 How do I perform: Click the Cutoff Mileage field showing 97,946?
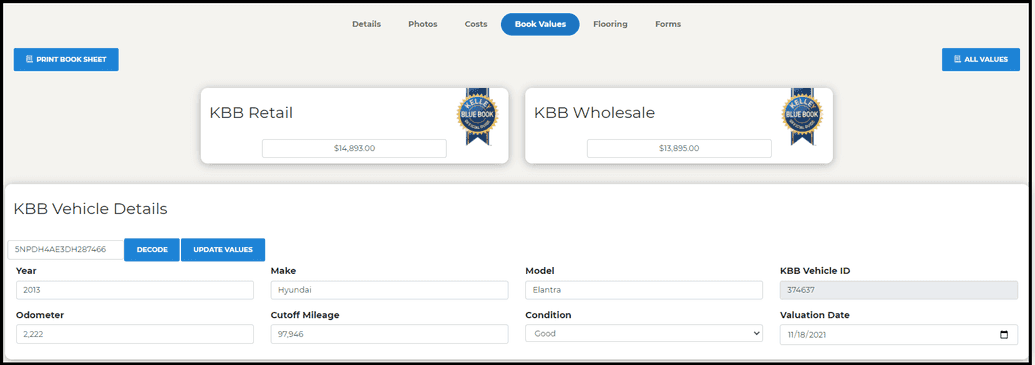pos(389,334)
